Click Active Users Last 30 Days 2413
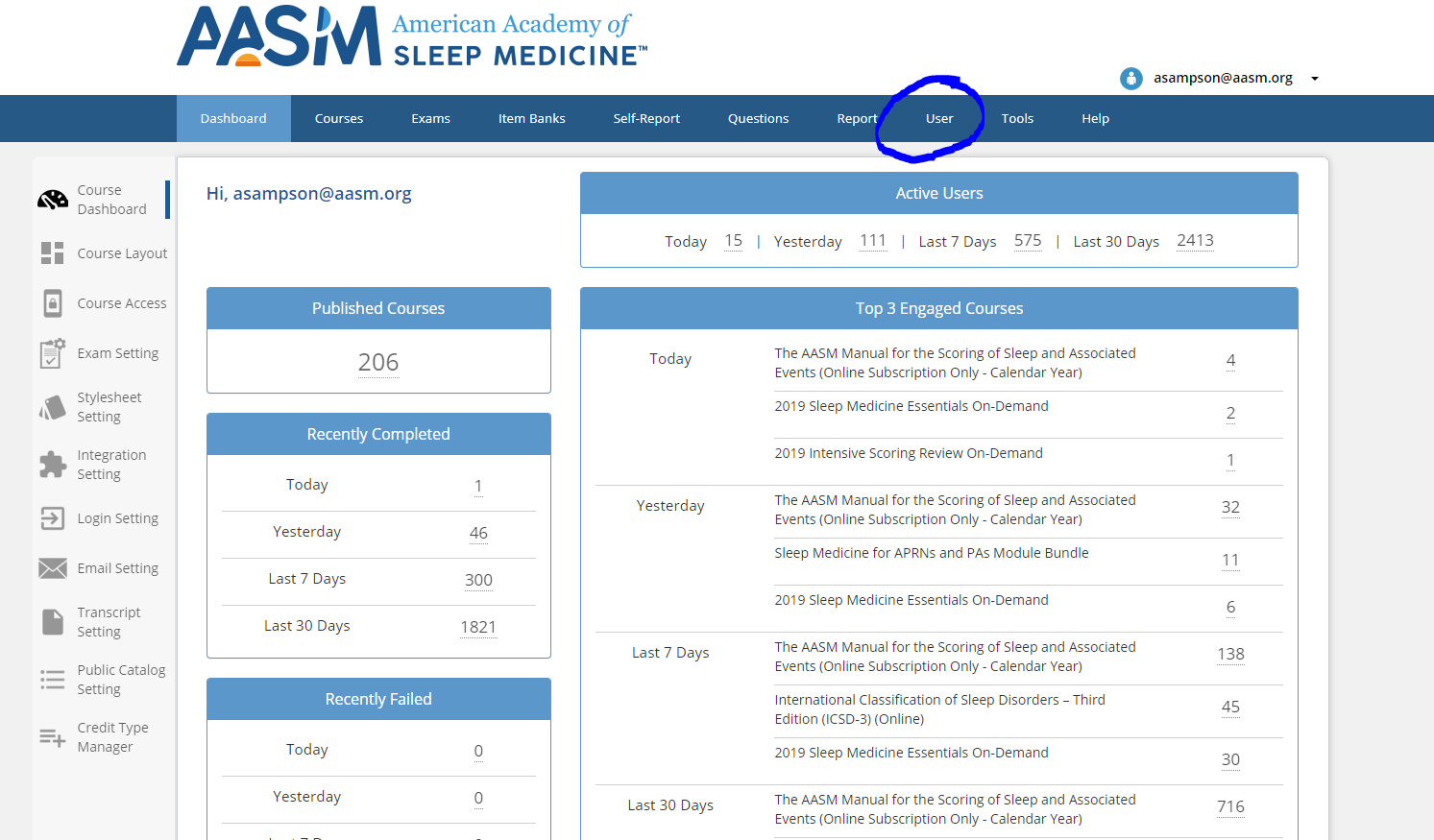 (x=1196, y=241)
